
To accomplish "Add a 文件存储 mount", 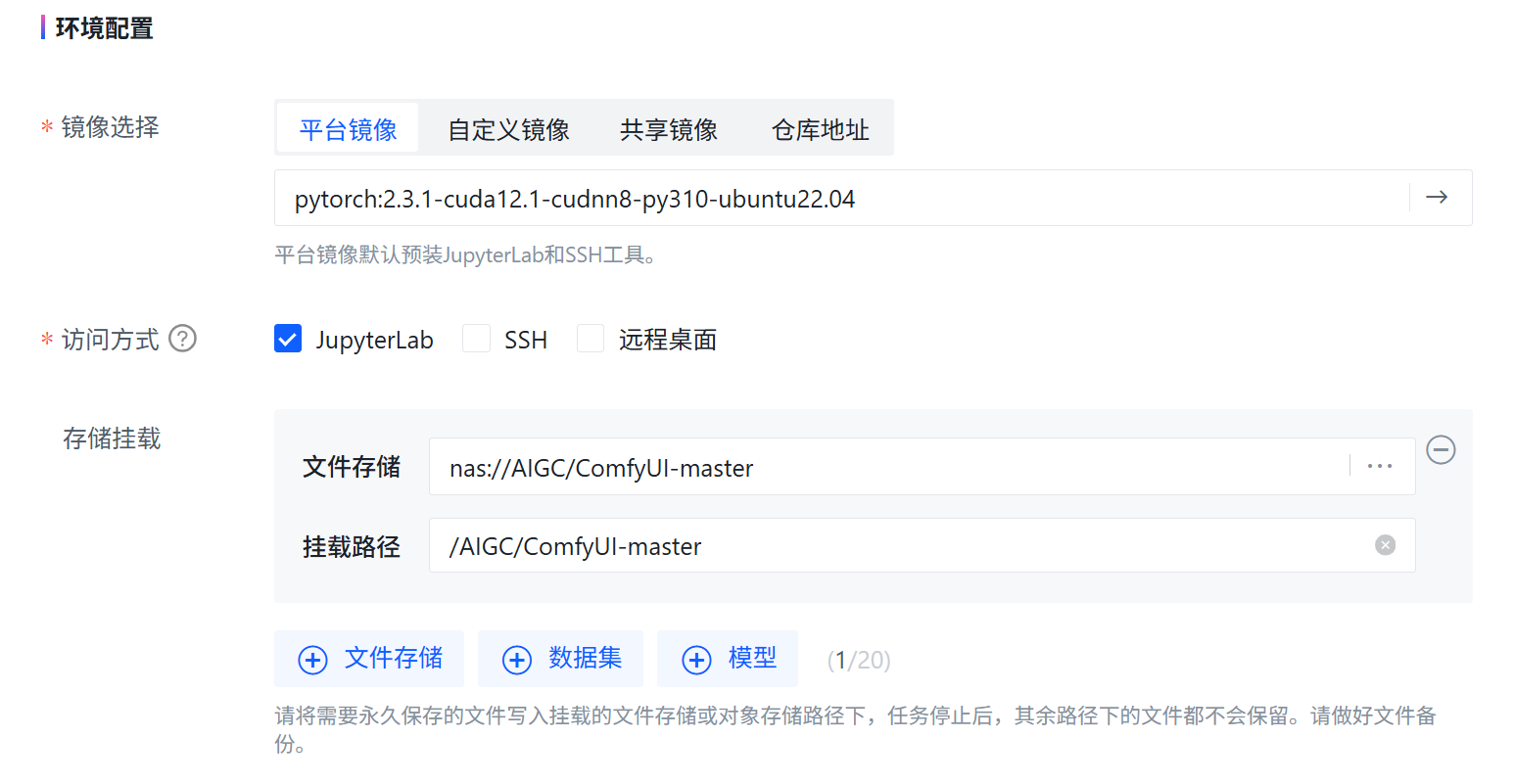I will pos(369,659).
